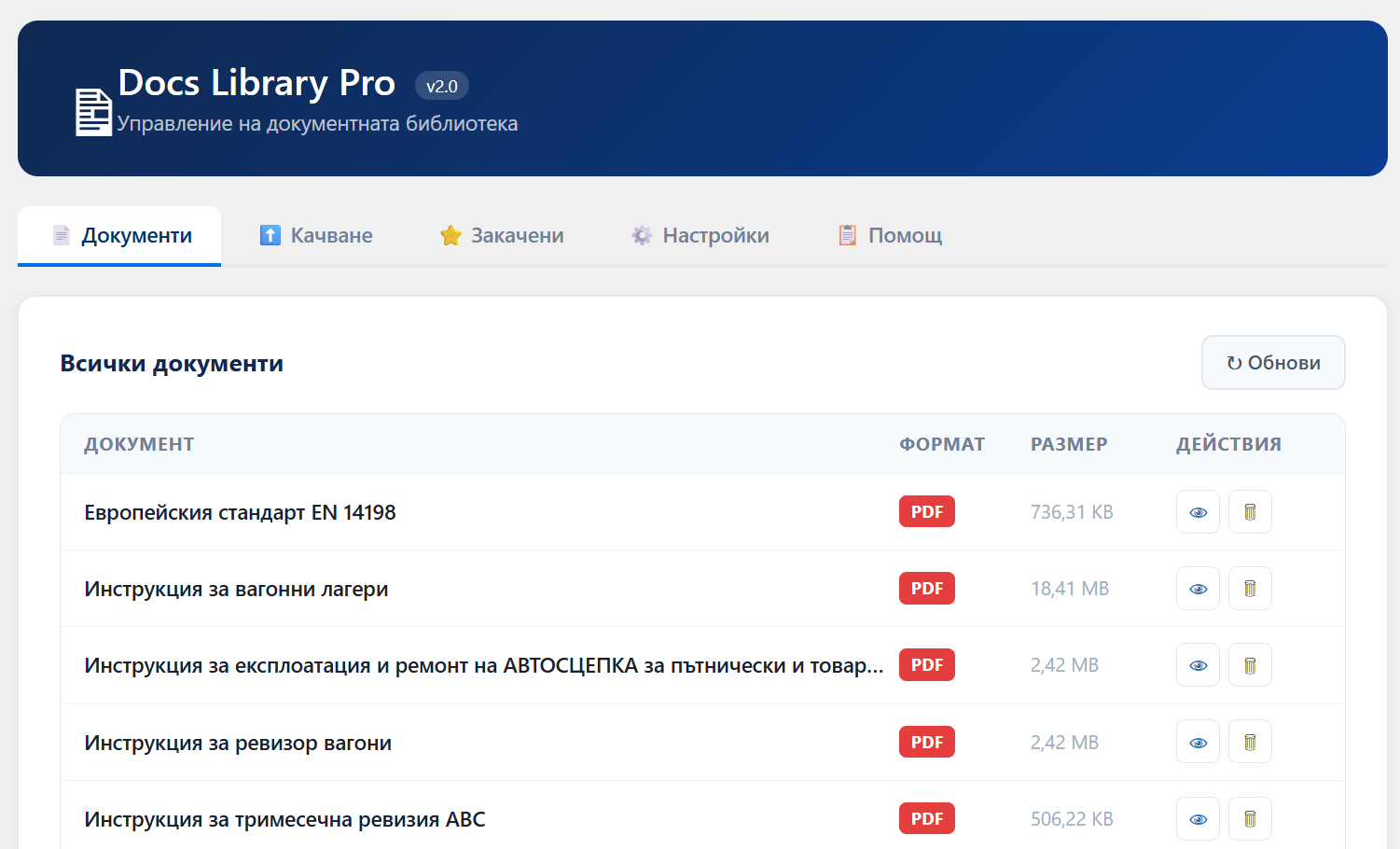Image resolution: width=1400 pixels, height=849 pixels.
Task: Open the Помощ tab
Action: [890, 235]
